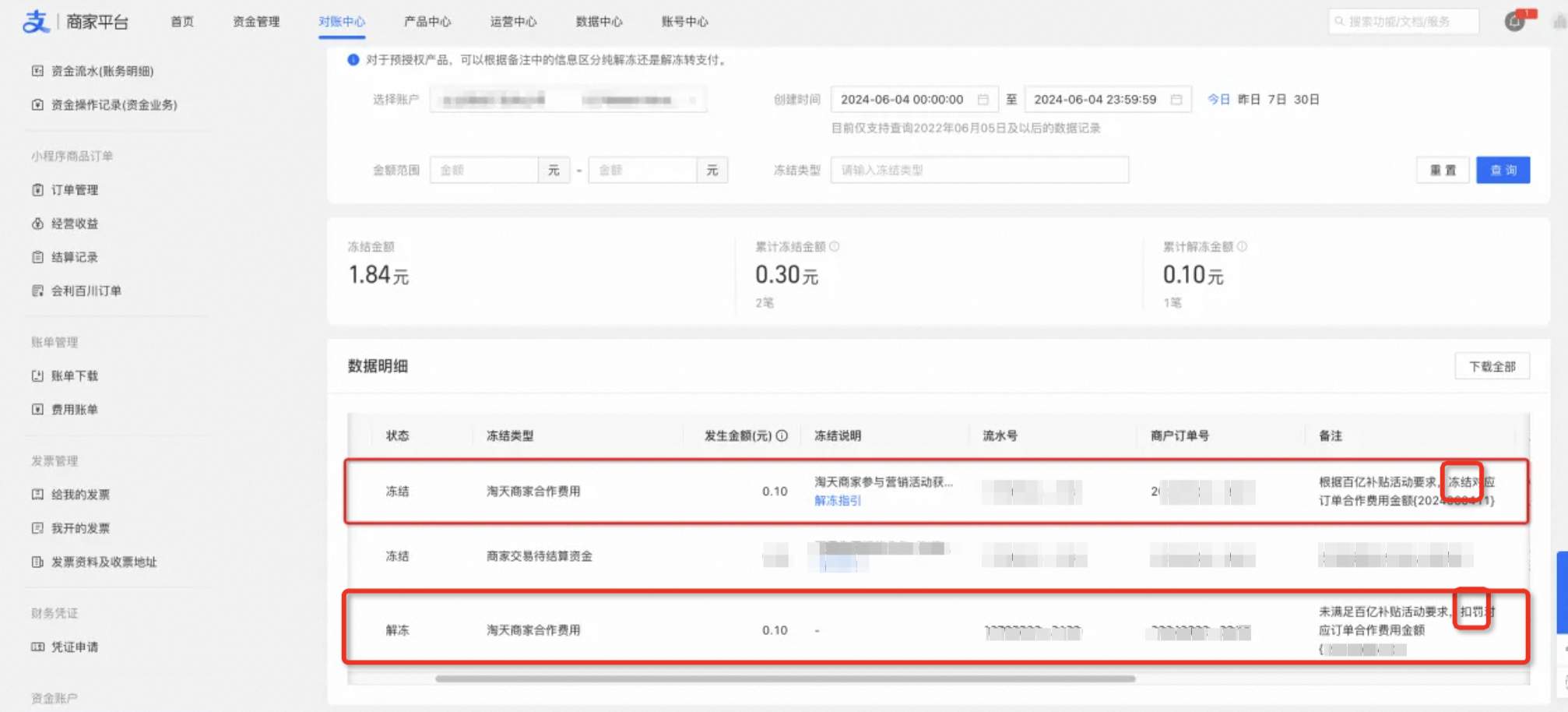Open start date calendar picker icon
The width and height of the screenshot is (1568, 712).
click(x=983, y=100)
